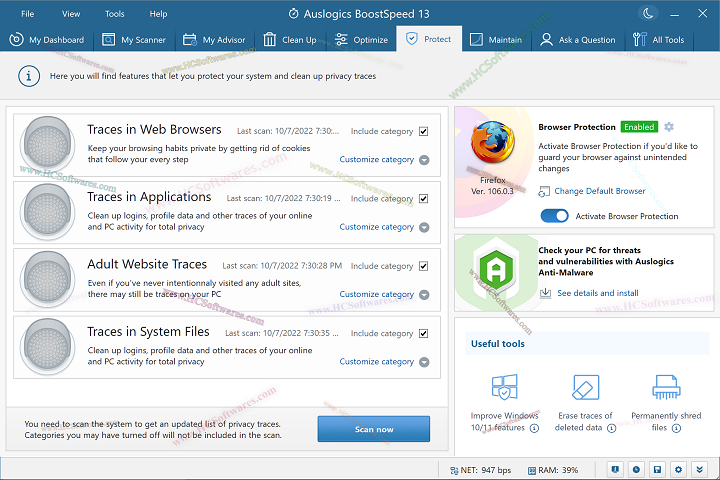Click the Browser Protection settings gear icon
The image size is (720, 480).
(669, 127)
